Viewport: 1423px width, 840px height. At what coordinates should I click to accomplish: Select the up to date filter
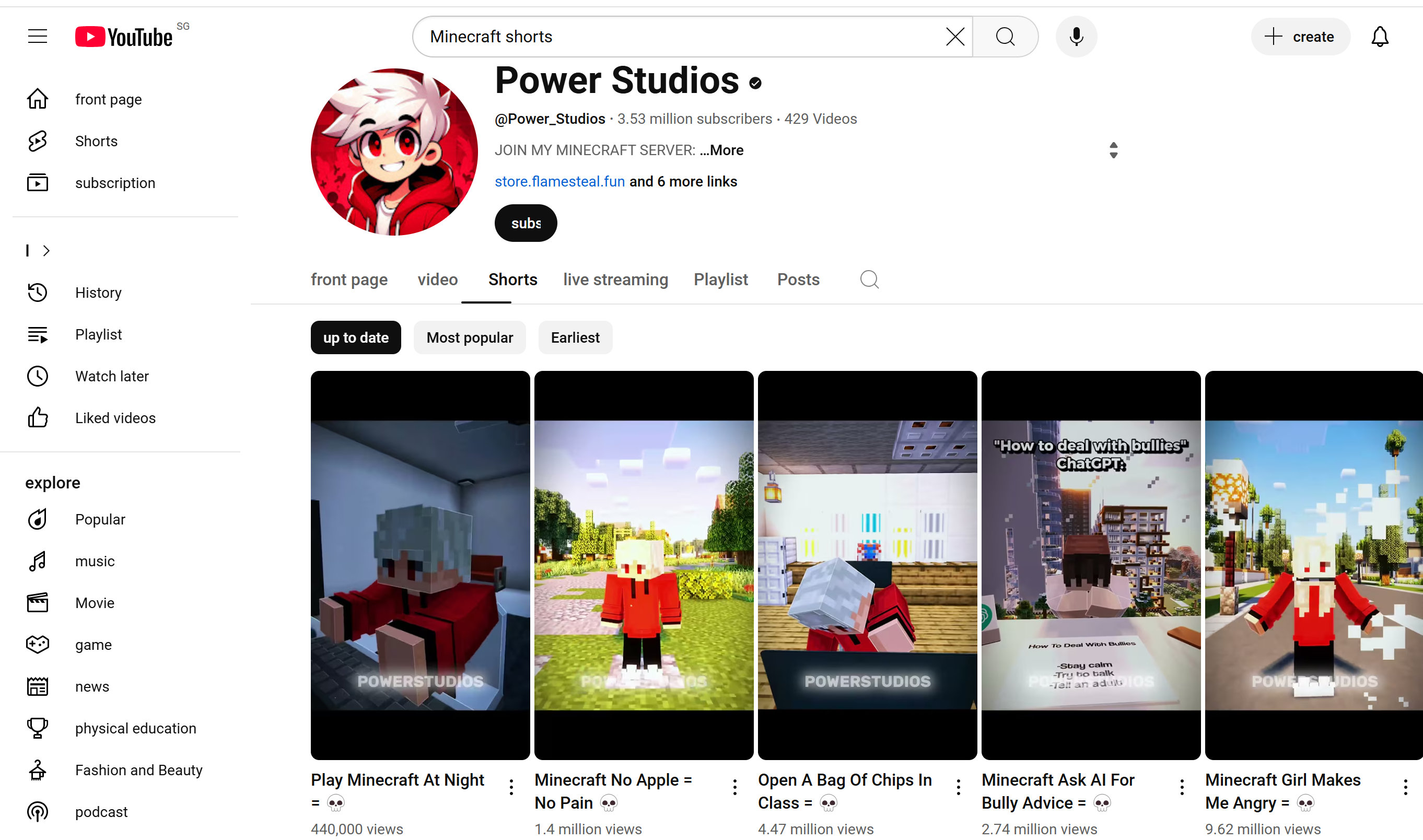click(x=355, y=337)
